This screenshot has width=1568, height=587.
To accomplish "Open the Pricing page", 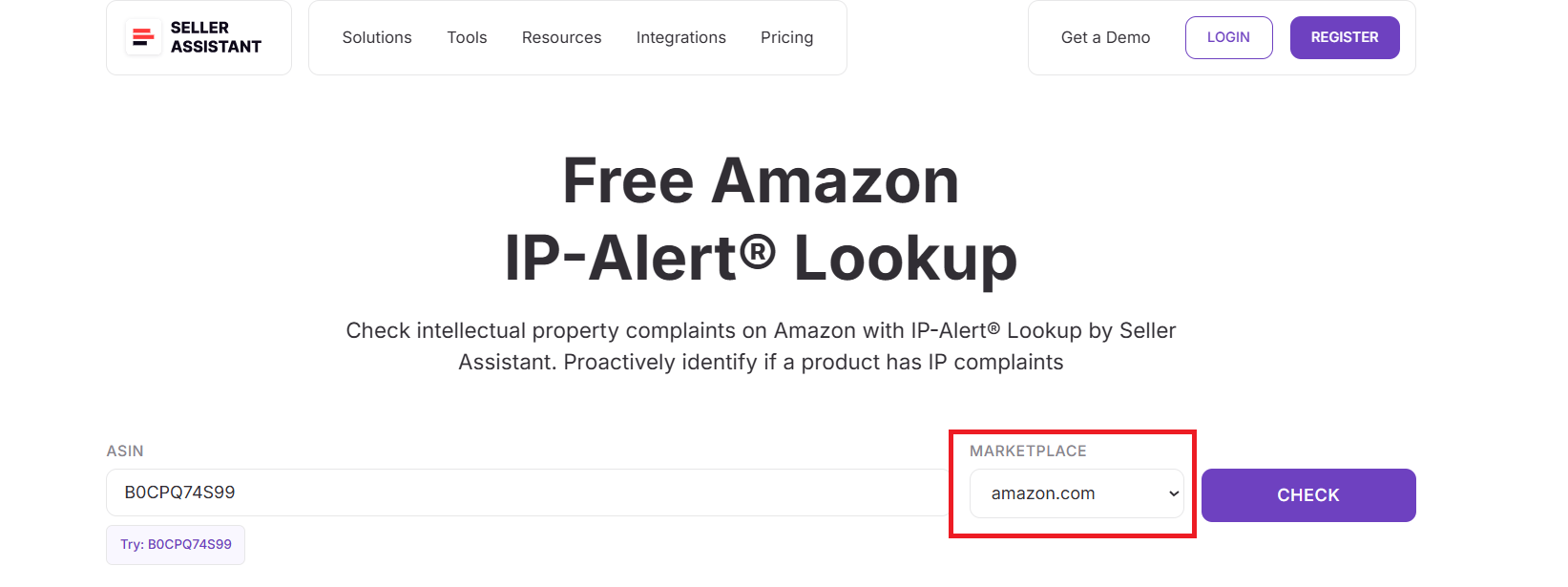I will click(x=786, y=37).
